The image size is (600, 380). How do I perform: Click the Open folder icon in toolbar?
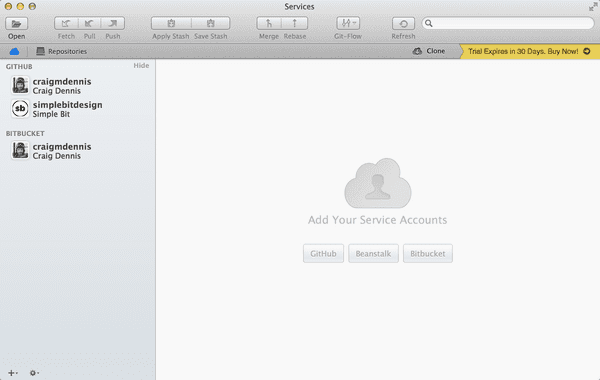coord(16,24)
